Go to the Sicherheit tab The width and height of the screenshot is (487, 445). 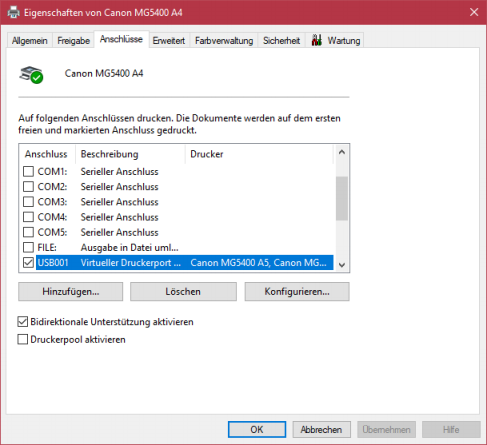click(x=282, y=41)
